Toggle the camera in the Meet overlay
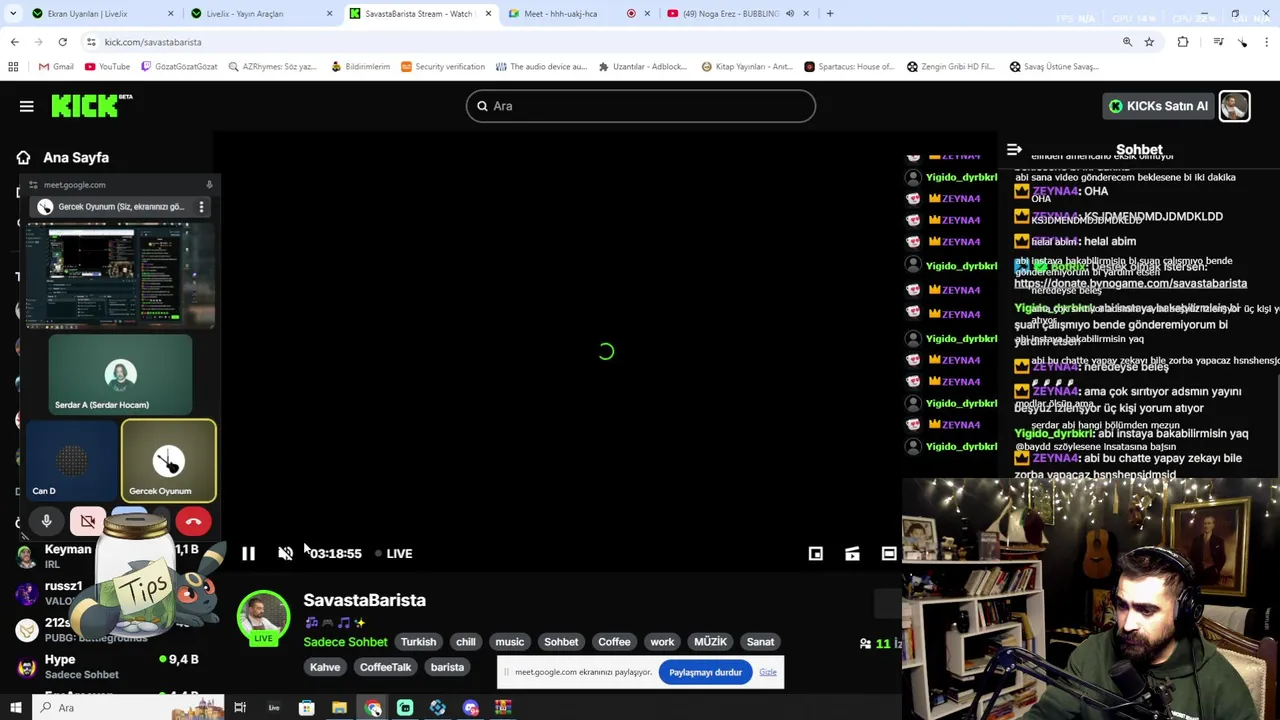Viewport: 1280px width, 720px height. 88,521
